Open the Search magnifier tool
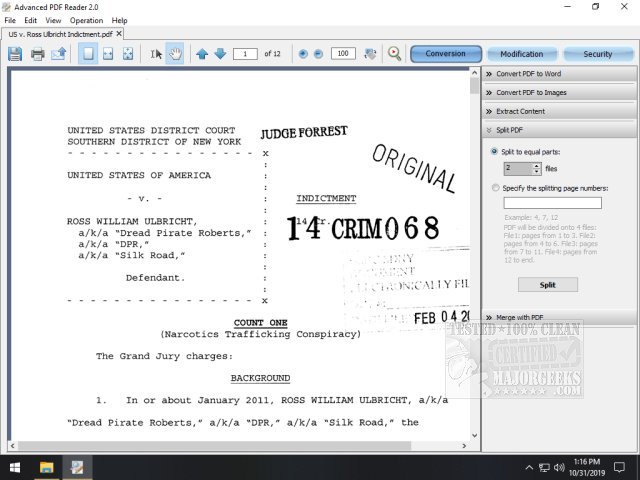Viewport: 640px width, 480px height. [x=394, y=53]
